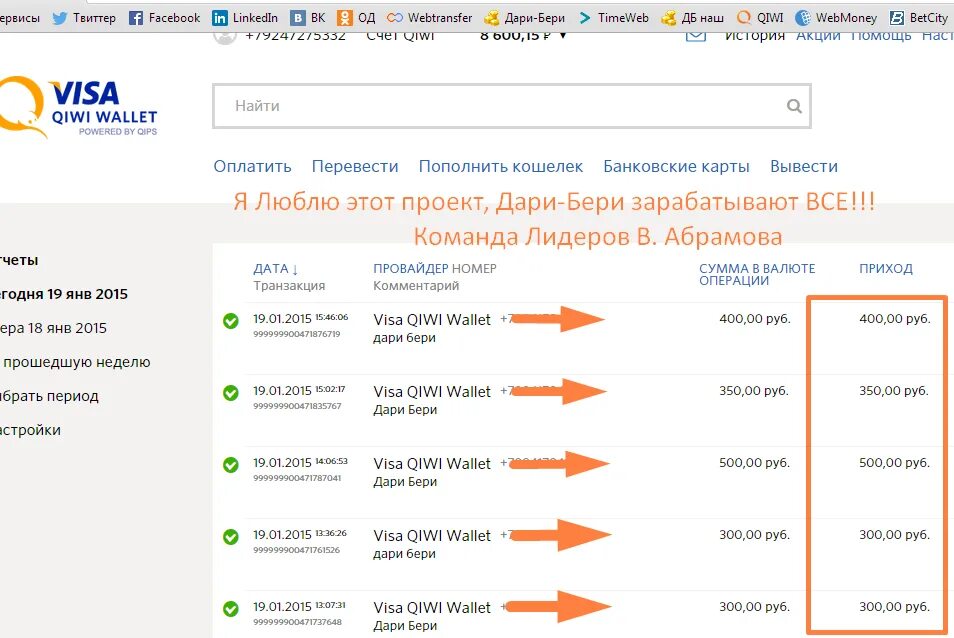Open the mail envelope icon
The image size is (954, 638).
click(696, 35)
